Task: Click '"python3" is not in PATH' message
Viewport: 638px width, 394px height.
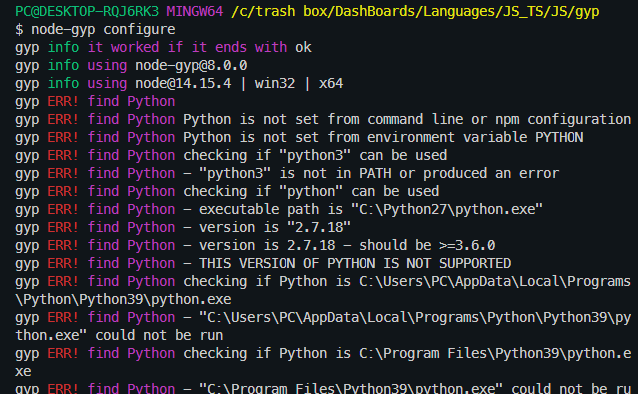Action: (379, 173)
